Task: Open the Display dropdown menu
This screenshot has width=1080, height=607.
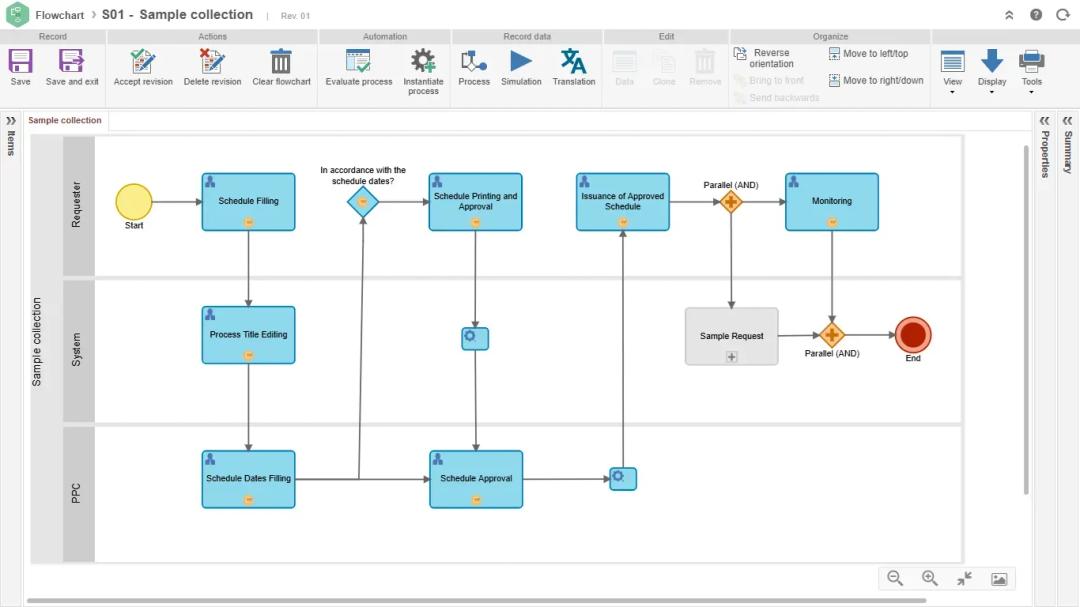Action: 992,68
